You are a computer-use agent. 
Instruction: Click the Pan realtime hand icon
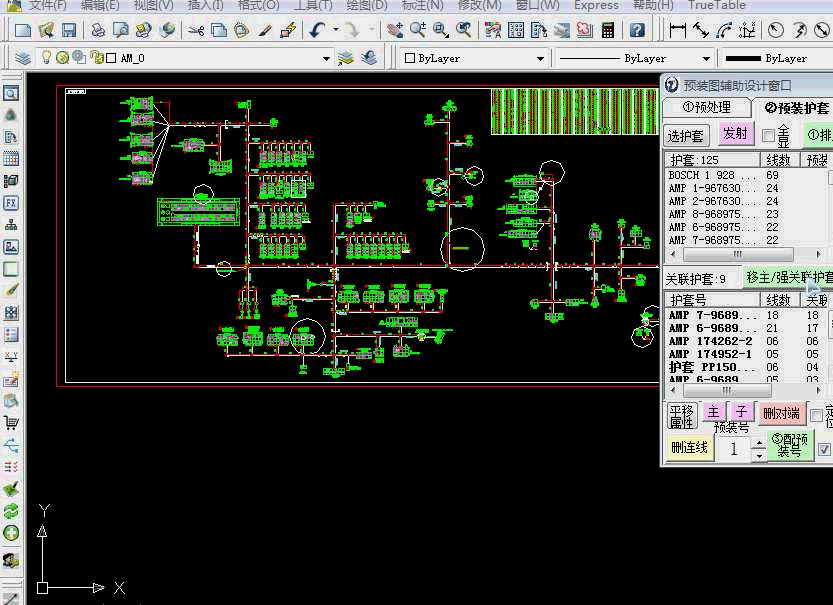395,30
